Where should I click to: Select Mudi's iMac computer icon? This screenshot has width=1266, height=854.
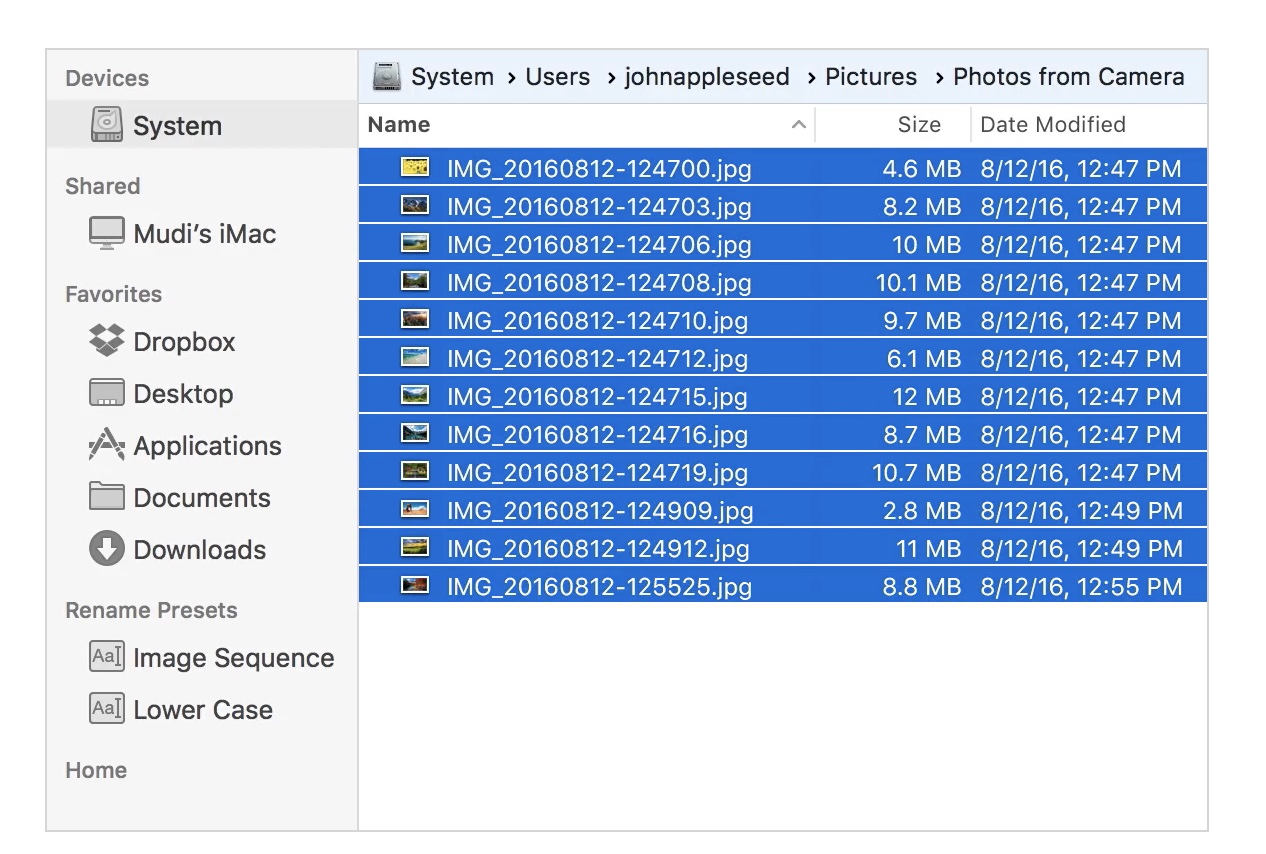coord(107,233)
